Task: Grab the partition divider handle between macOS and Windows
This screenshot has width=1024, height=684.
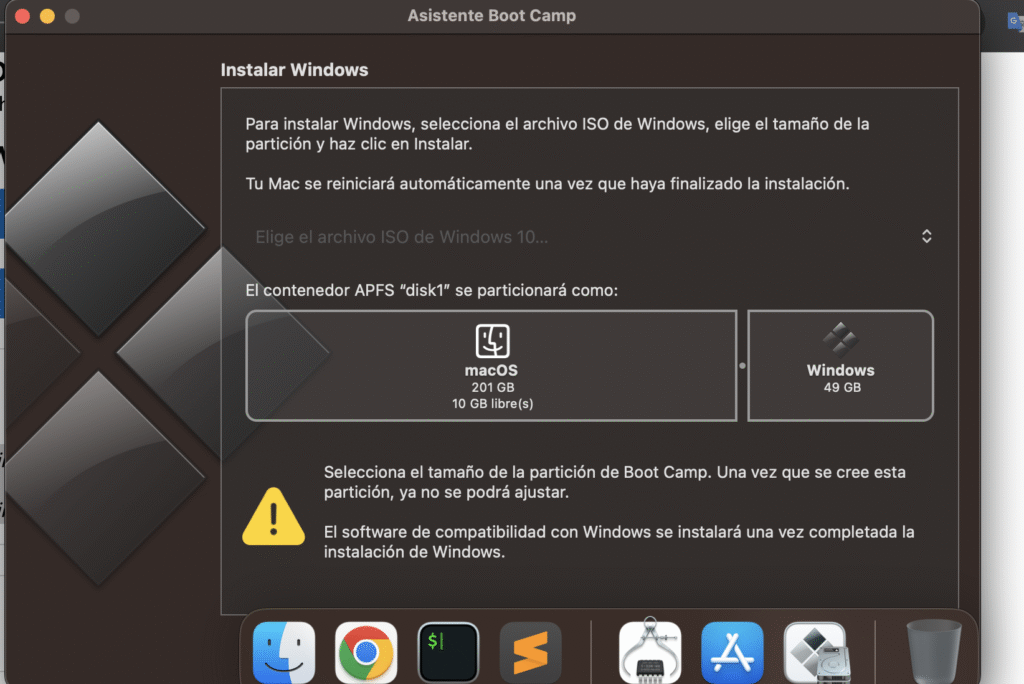Action: click(x=742, y=366)
